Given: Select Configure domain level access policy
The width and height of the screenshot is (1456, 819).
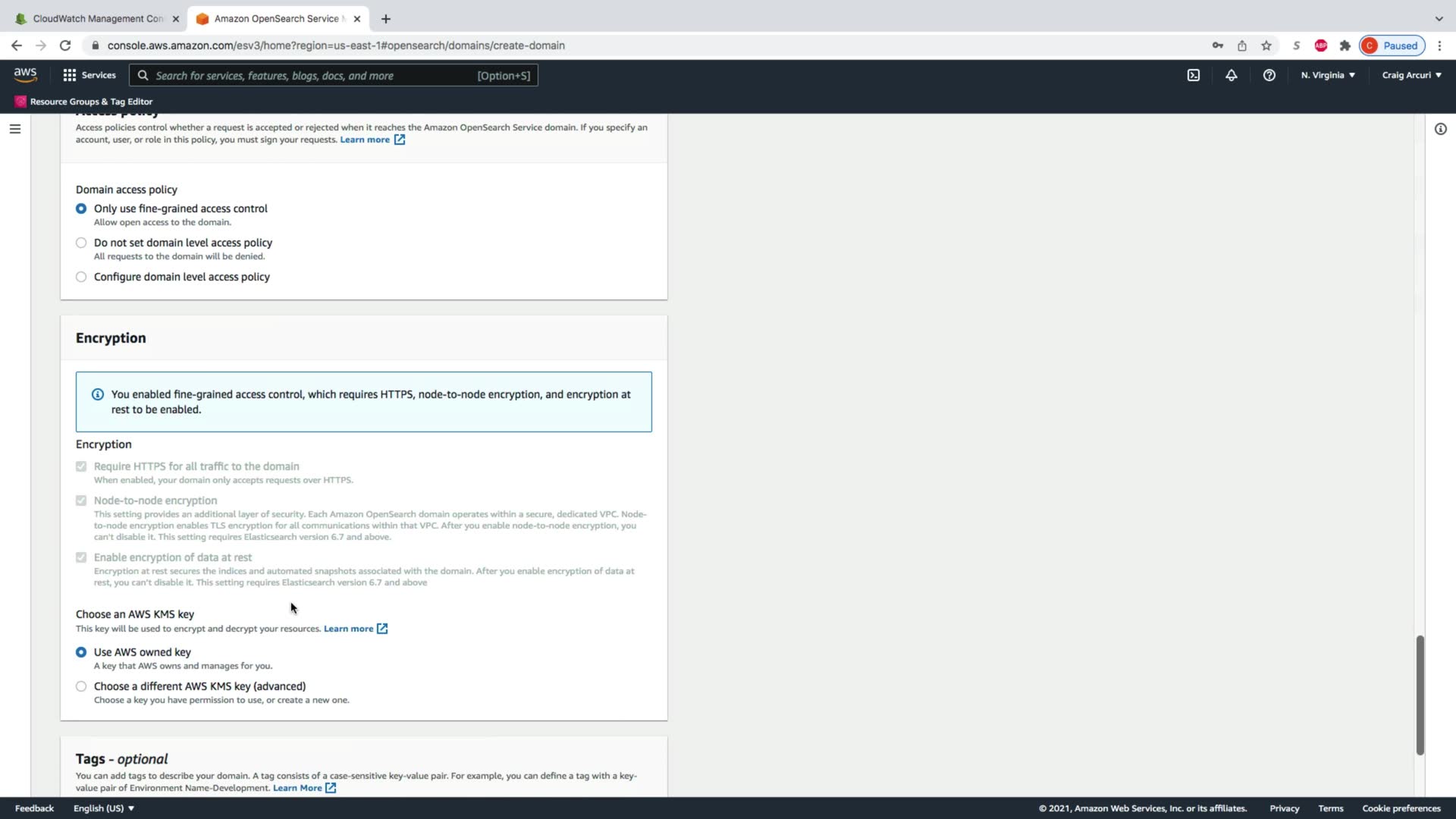Looking at the screenshot, I should 81,277.
